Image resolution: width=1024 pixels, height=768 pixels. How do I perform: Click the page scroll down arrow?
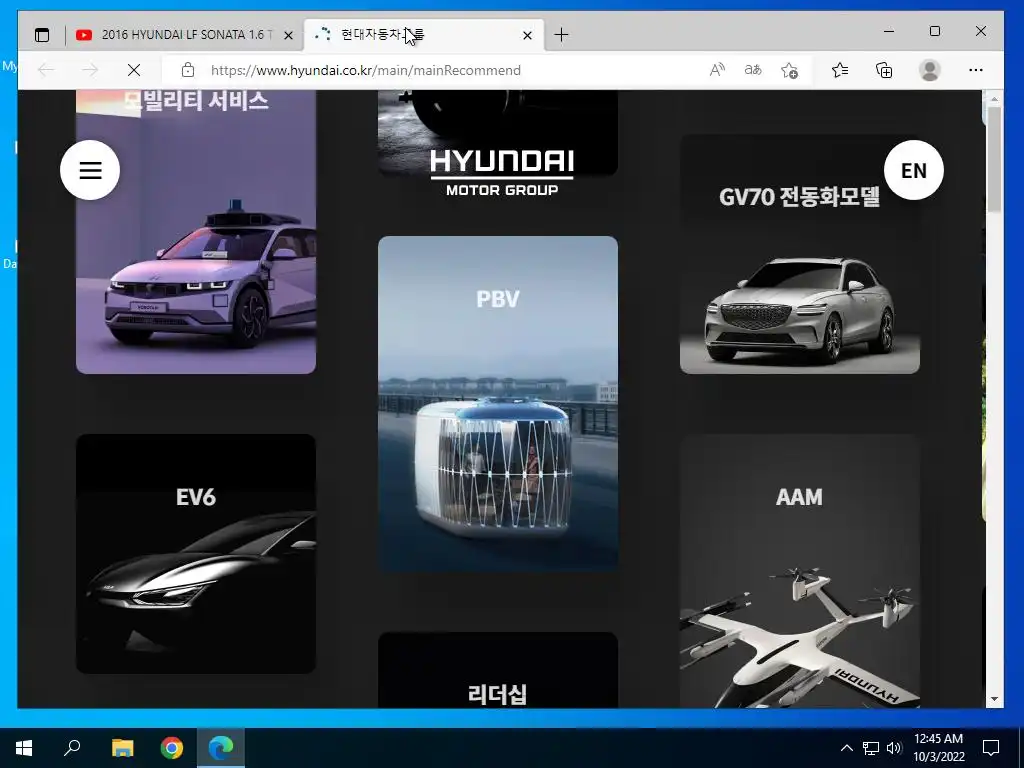[x=994, y=699]
